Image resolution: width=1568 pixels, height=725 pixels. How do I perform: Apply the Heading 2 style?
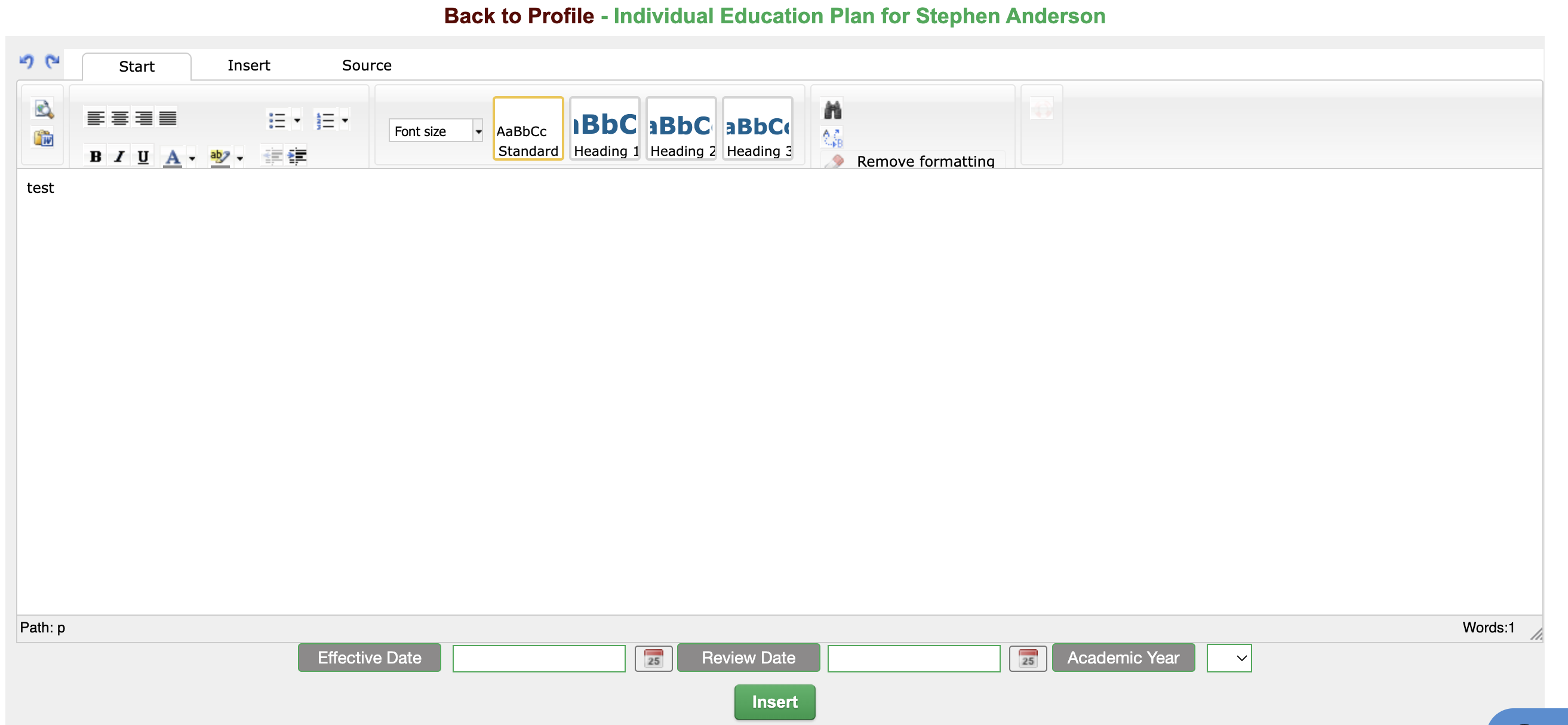681,128
